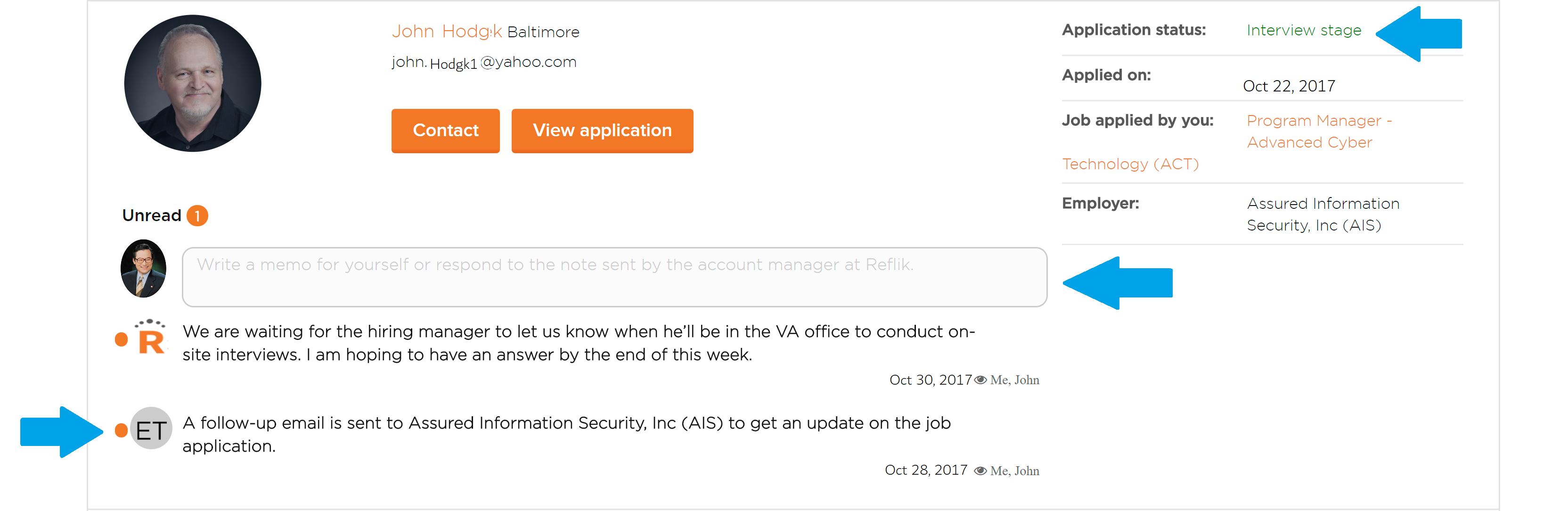Click the blue arrow pointing at Interview stage
This screenshot has height=511, width=1568.
(1418, 33)
